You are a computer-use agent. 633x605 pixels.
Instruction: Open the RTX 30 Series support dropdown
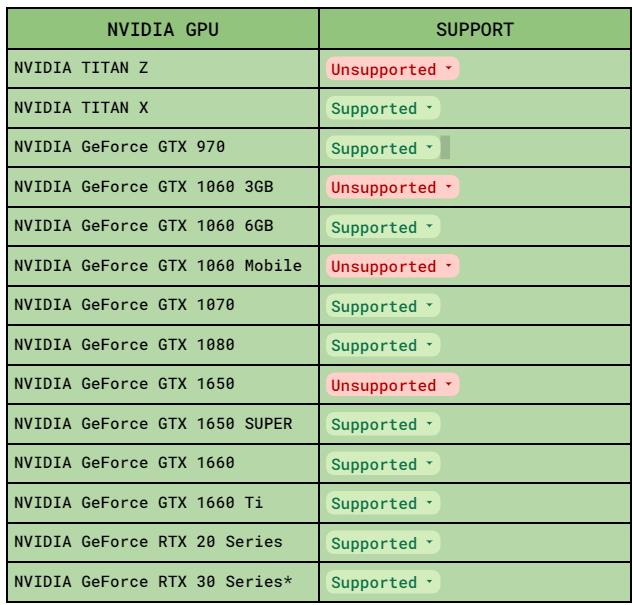pyautogui.click(x=382, y=583)
